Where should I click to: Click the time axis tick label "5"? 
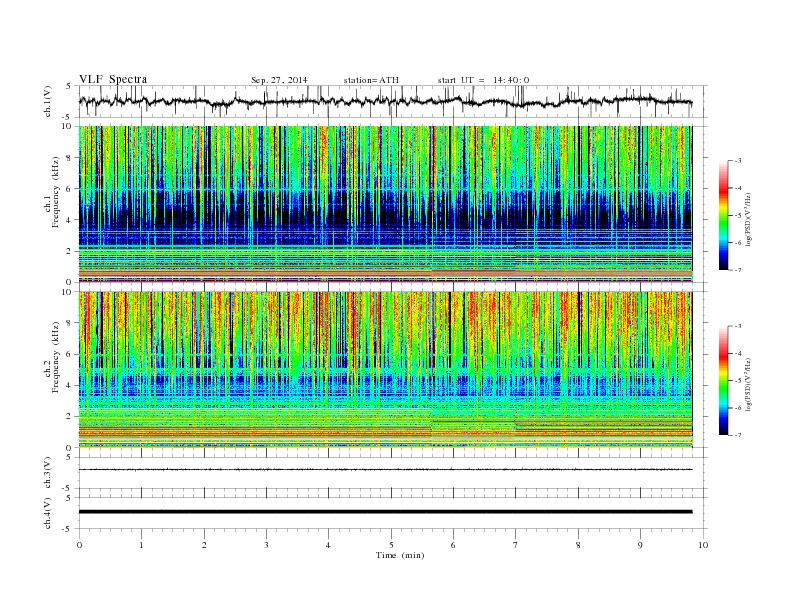[x=391, y=545]
